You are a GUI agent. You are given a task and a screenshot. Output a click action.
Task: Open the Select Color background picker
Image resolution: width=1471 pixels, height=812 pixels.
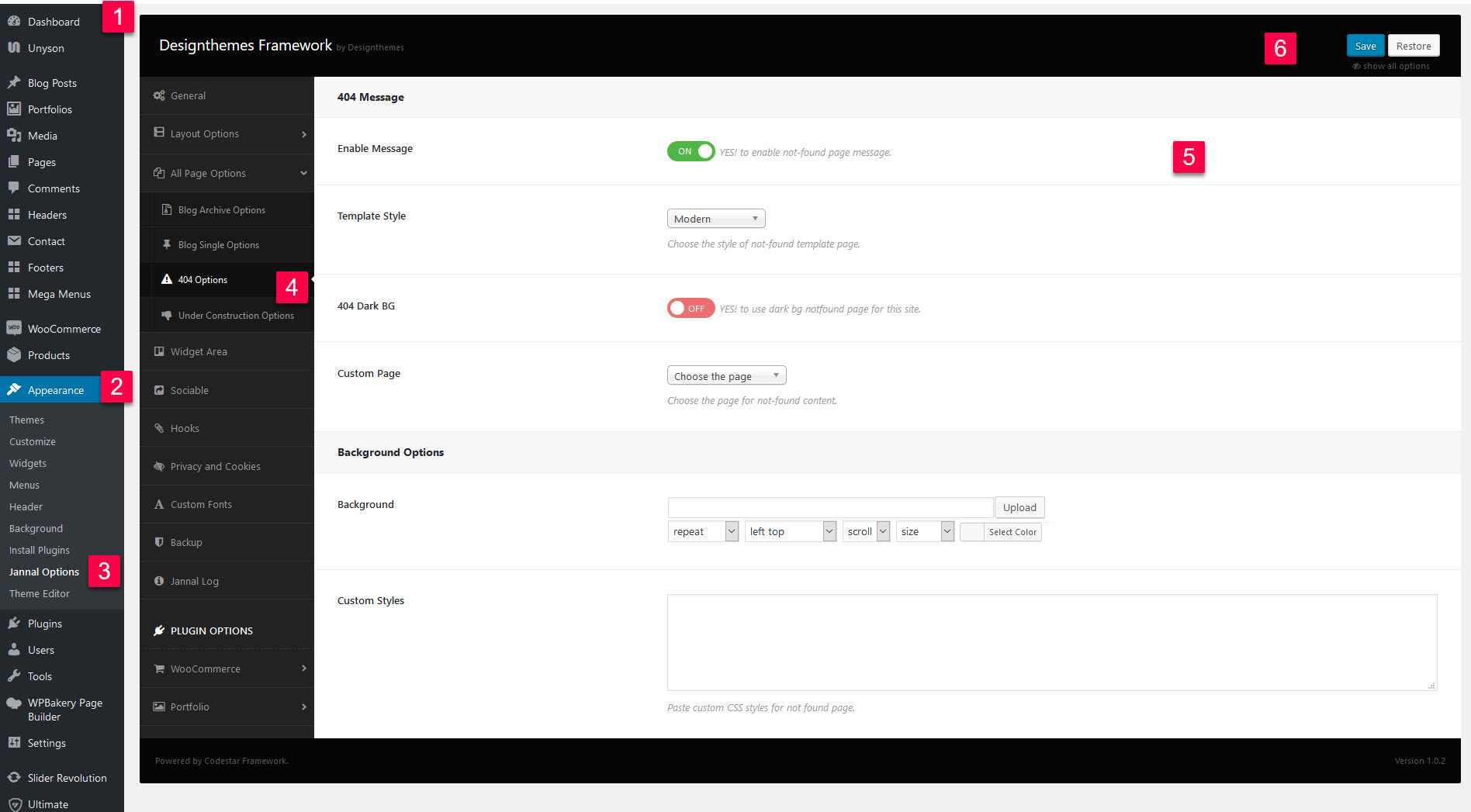[1001, 532]
